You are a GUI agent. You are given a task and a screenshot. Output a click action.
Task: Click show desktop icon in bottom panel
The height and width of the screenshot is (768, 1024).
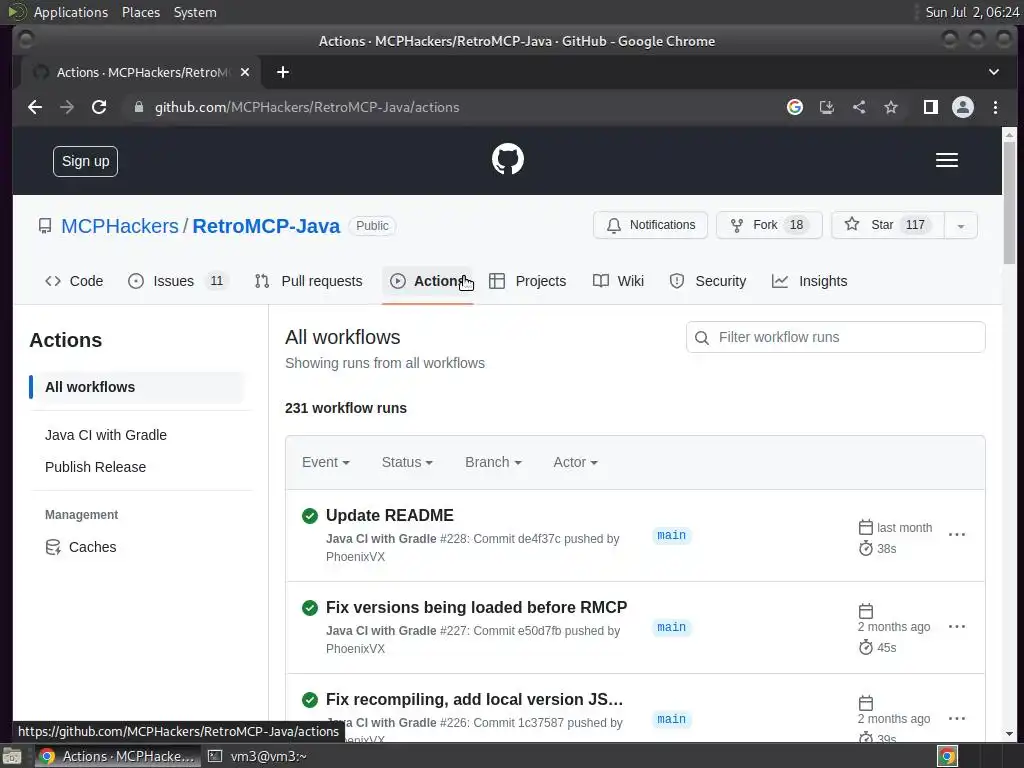click(11, 756)
